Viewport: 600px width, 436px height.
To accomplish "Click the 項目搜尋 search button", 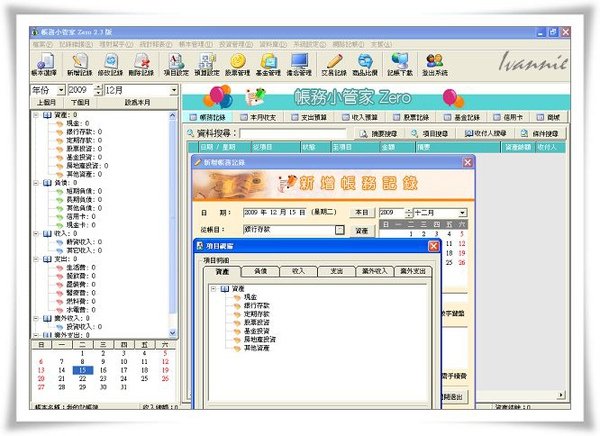I will click(430, 134).
